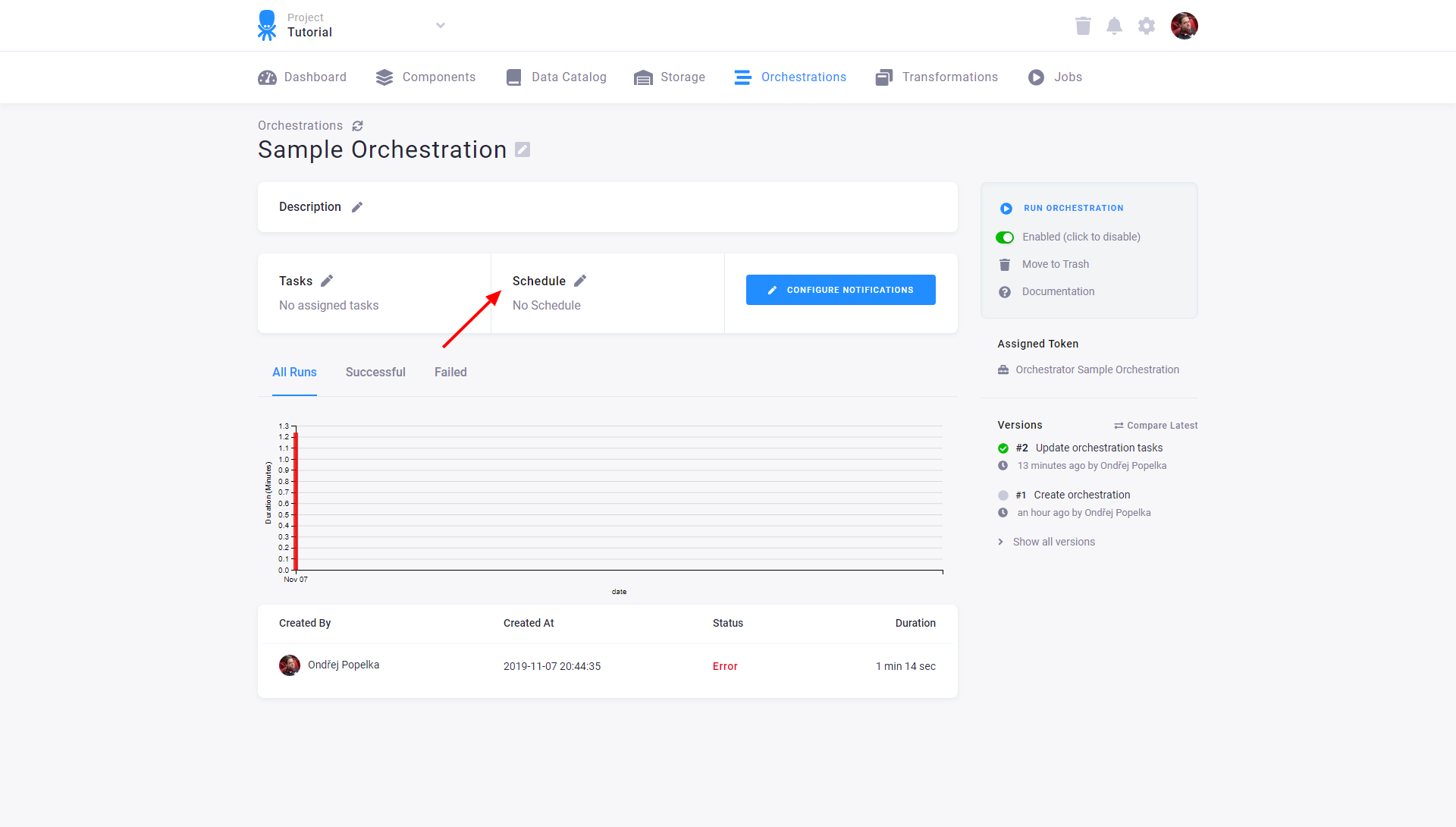Edit Tasks via the pencil icon

click(x=327, y=280)
